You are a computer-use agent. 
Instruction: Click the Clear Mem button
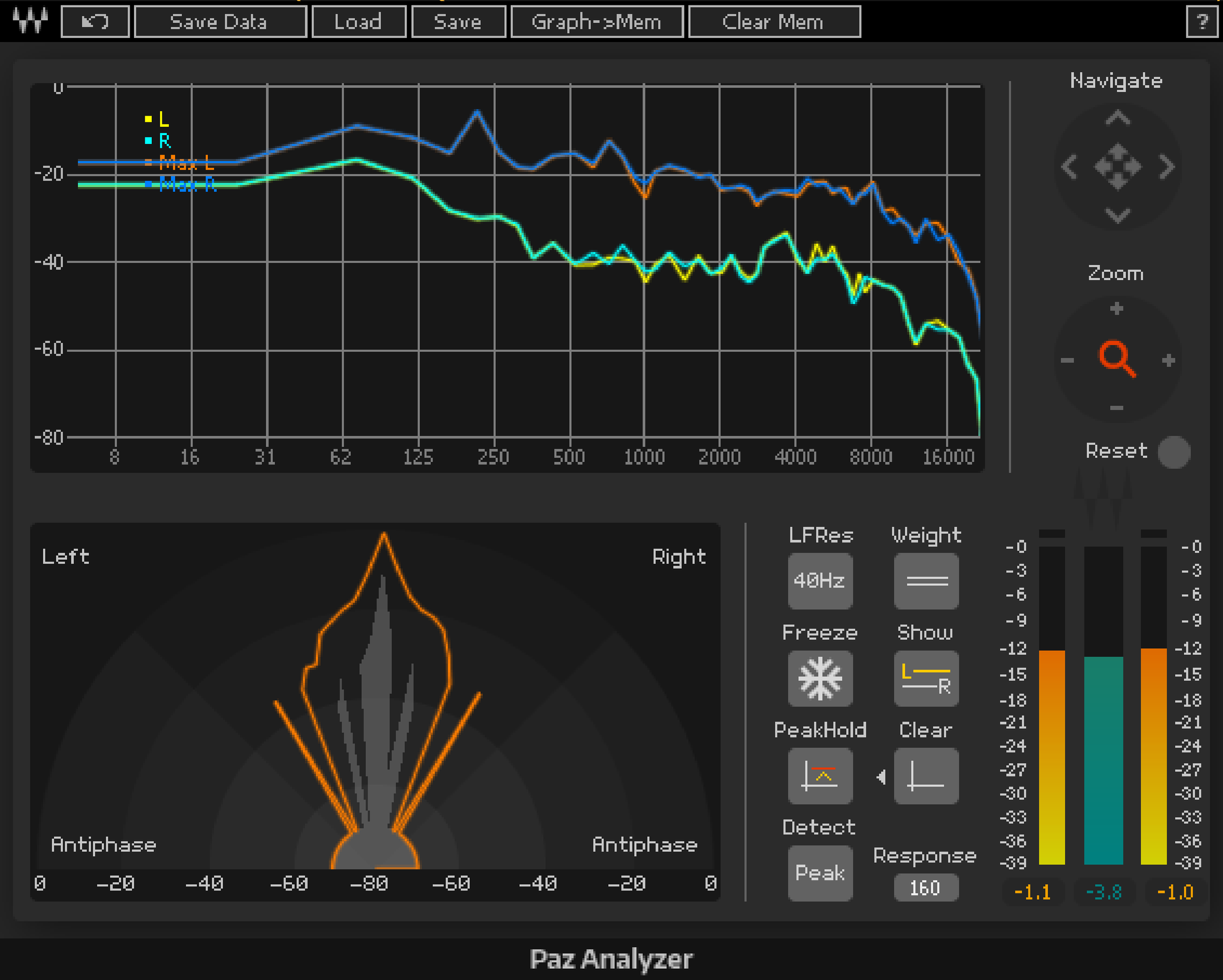[x=774, y=22]
